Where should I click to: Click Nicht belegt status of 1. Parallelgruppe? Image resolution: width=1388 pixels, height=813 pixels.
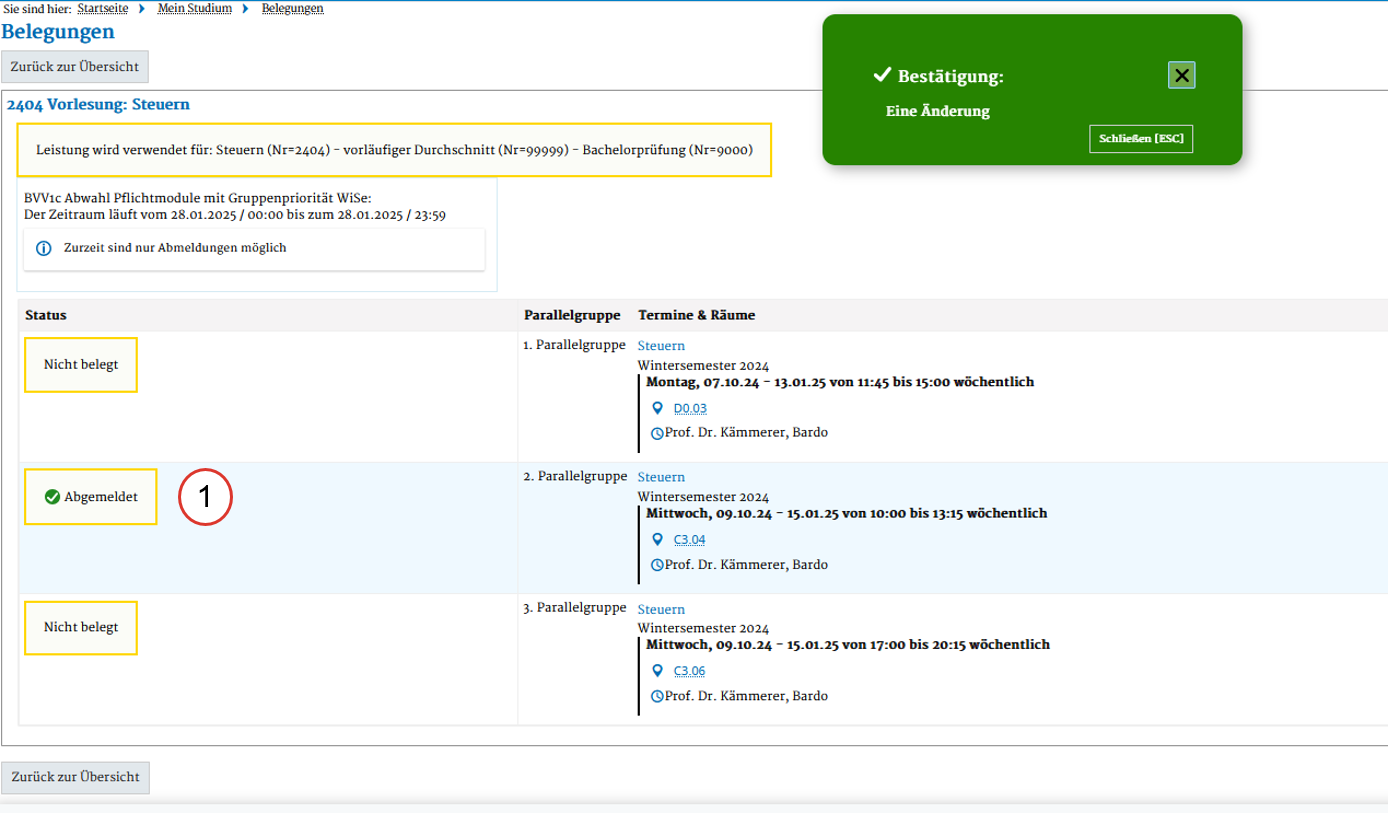pos(81,365)
